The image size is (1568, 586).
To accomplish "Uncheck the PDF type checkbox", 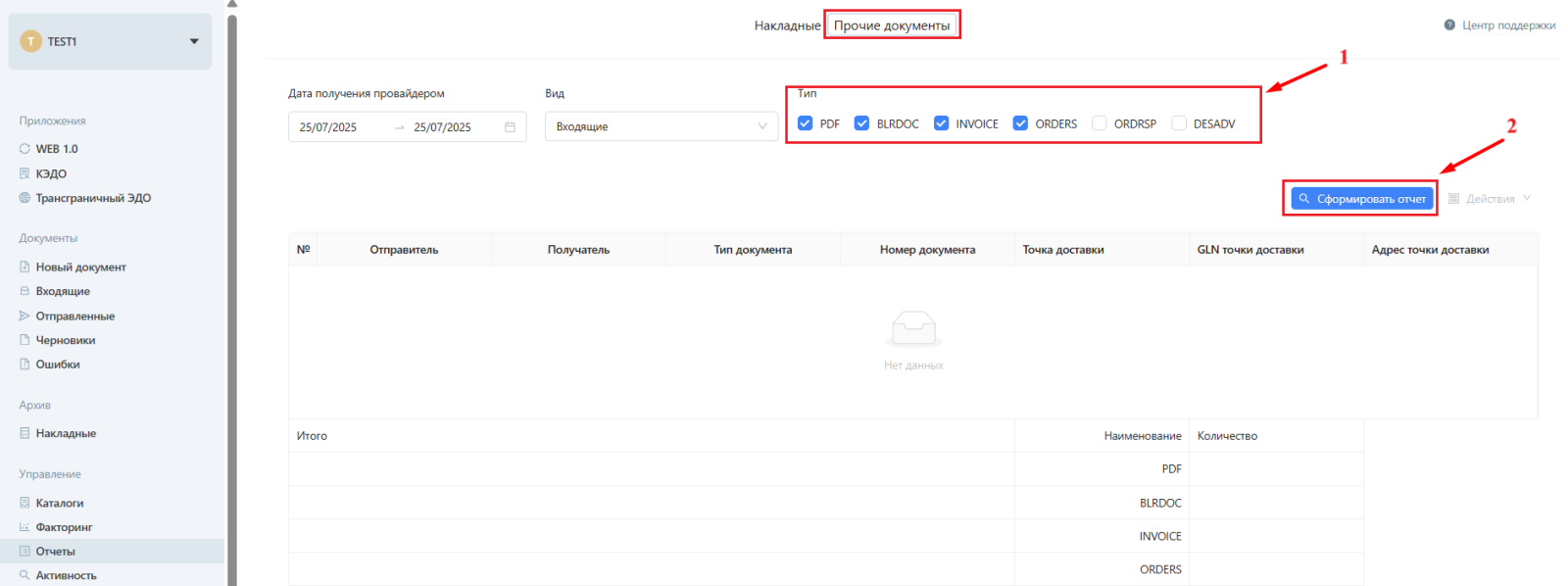I will point(805,123).
